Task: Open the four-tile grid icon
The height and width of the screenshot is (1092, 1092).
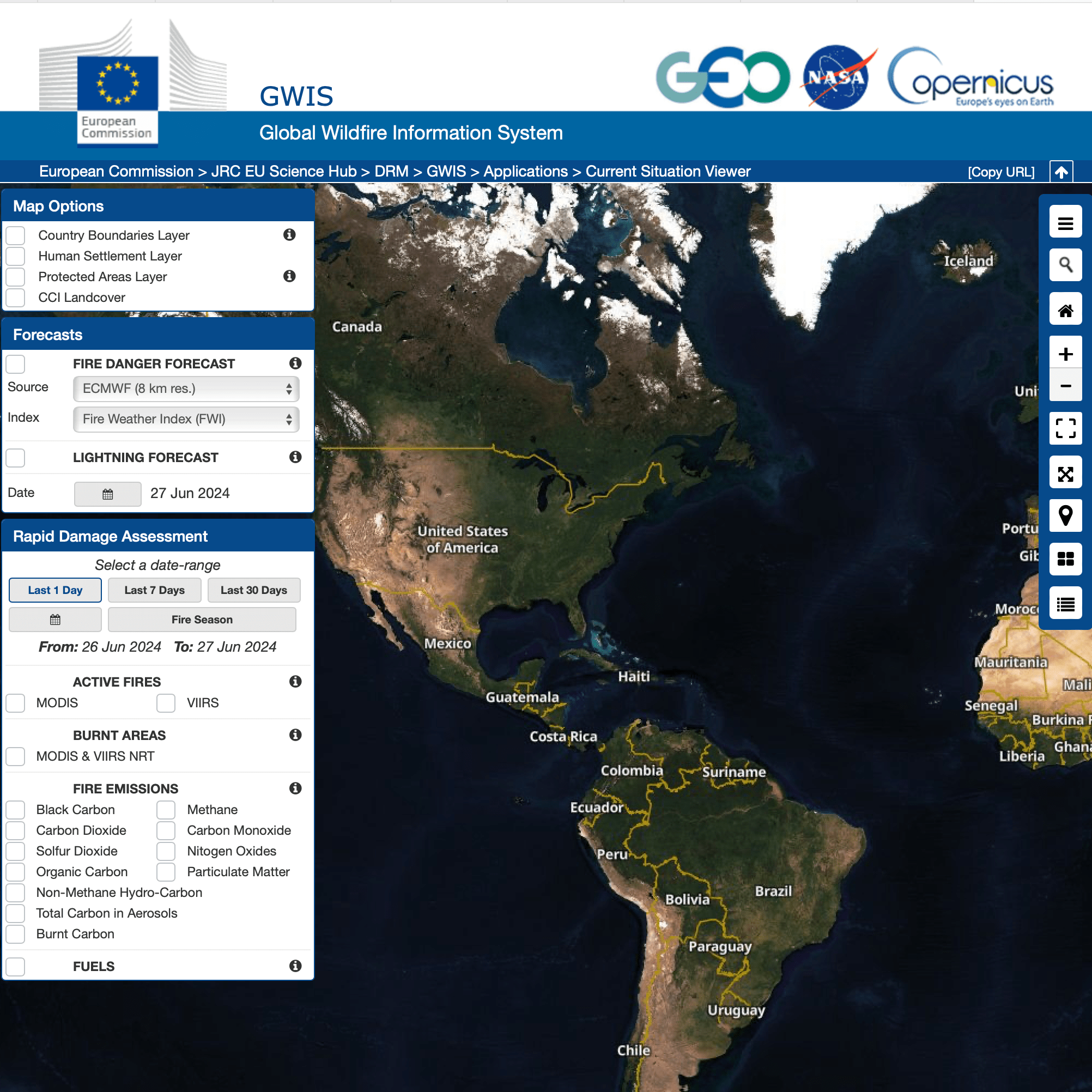Action: coord(1065,559)
